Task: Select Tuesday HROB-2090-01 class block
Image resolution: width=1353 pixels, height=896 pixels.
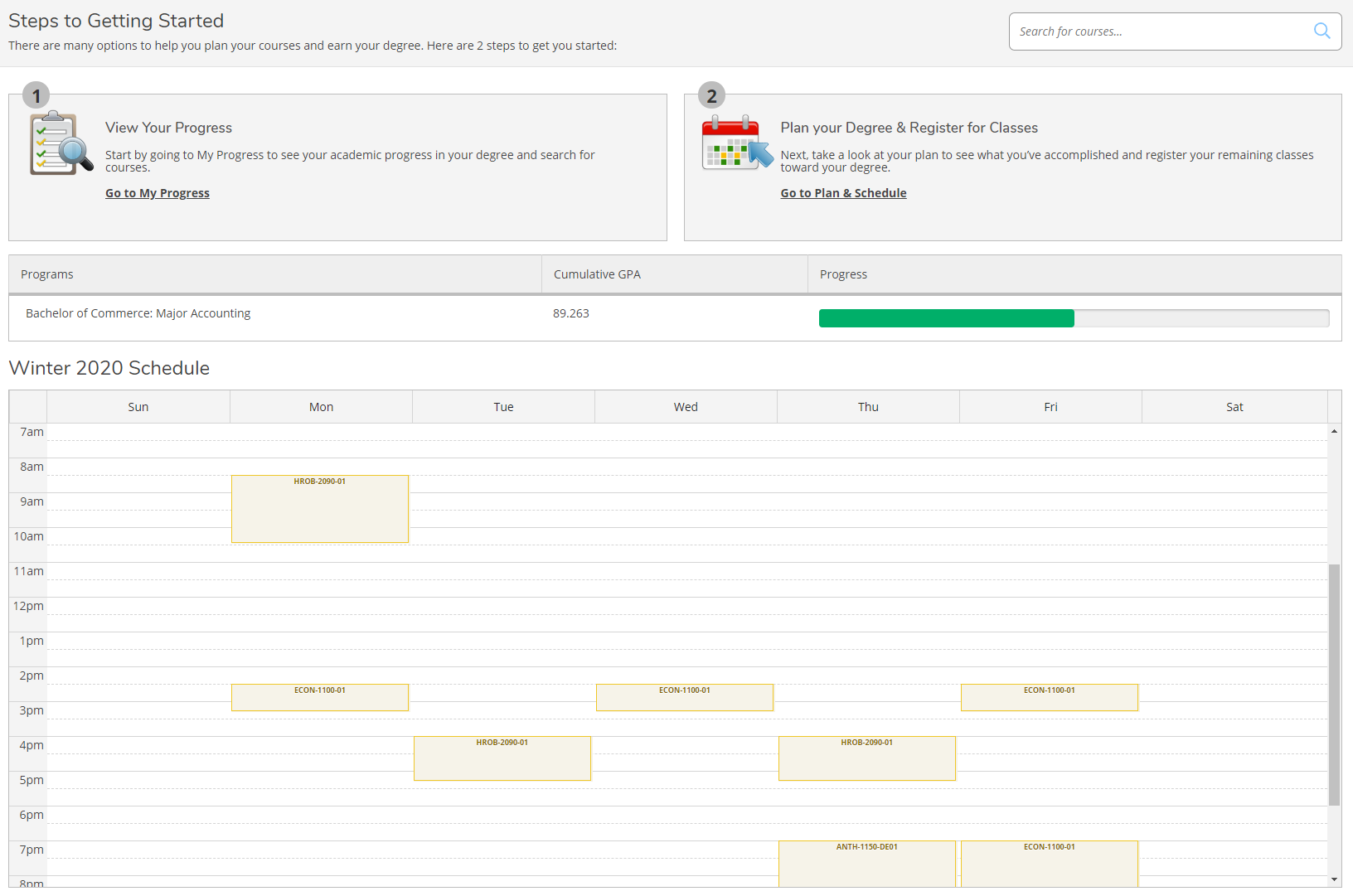Action: (x=502, y=758)
